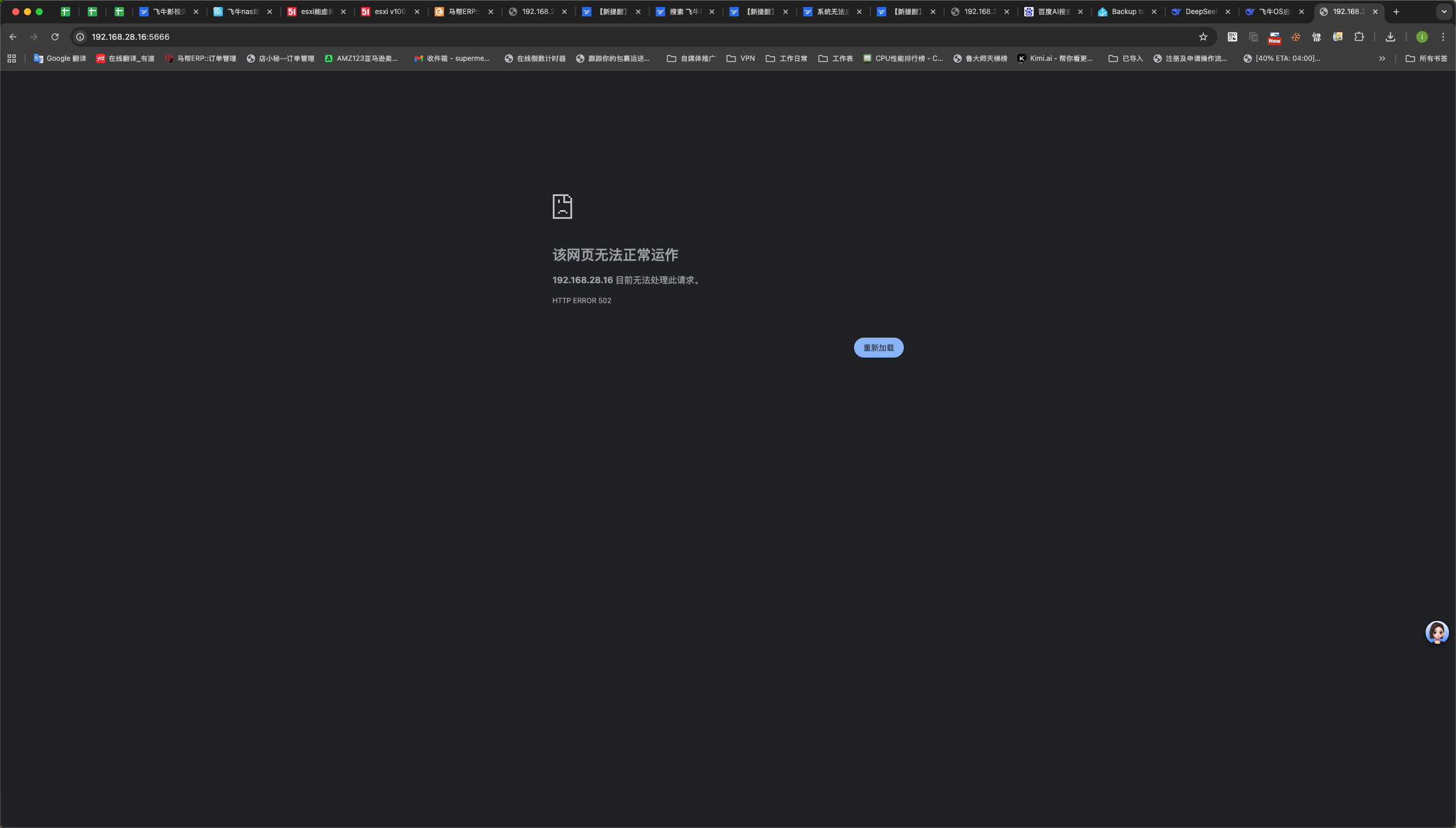Switch to the Backup tab
This screenshot has height=828, width=1456.
click(x=1123, y=12)
